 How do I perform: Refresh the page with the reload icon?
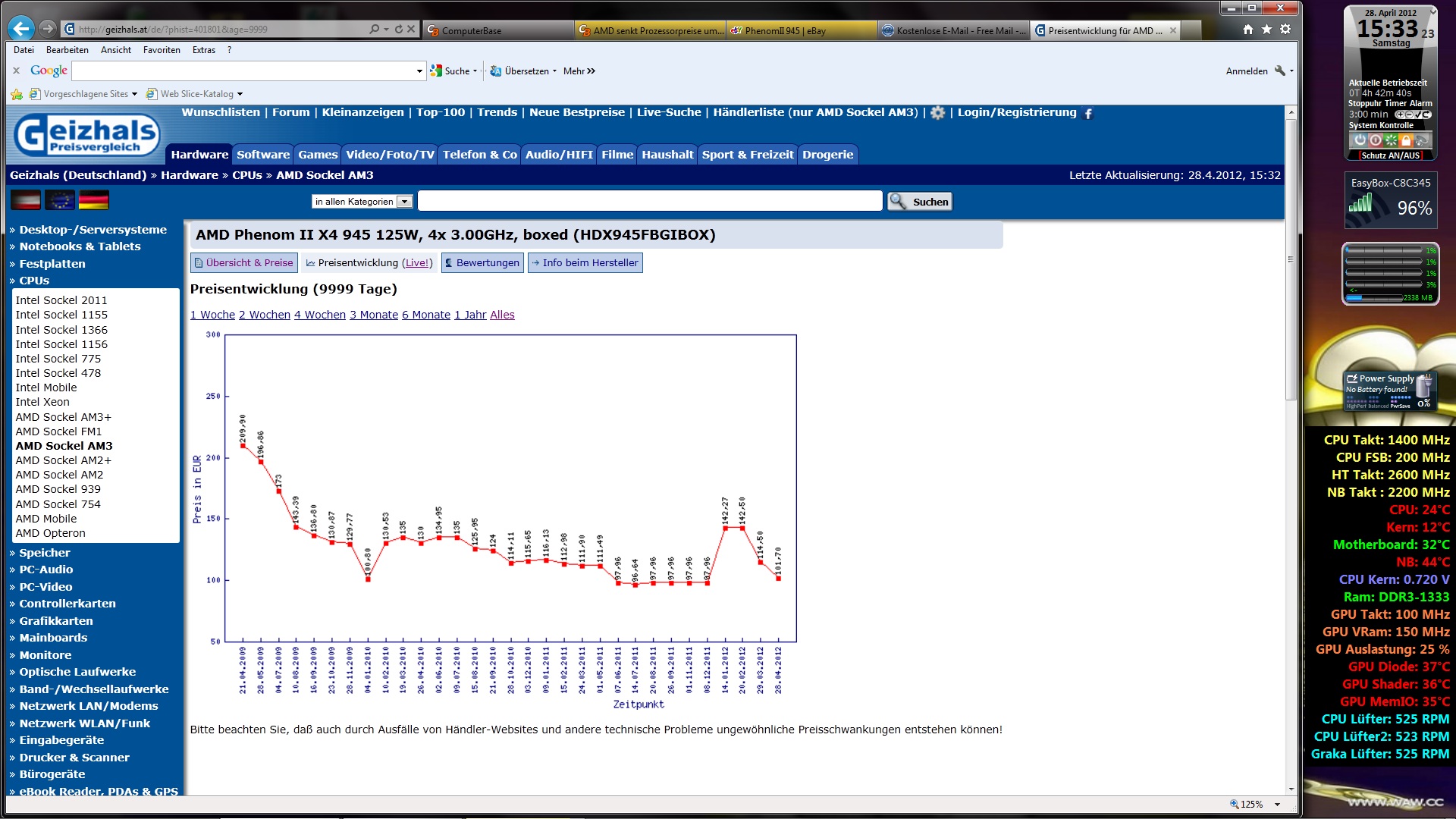point(398,29)
